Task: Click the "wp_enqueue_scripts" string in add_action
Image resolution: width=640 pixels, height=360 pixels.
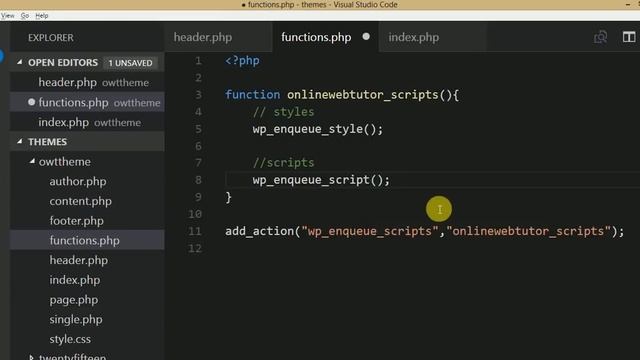Action: coord(369,231)
